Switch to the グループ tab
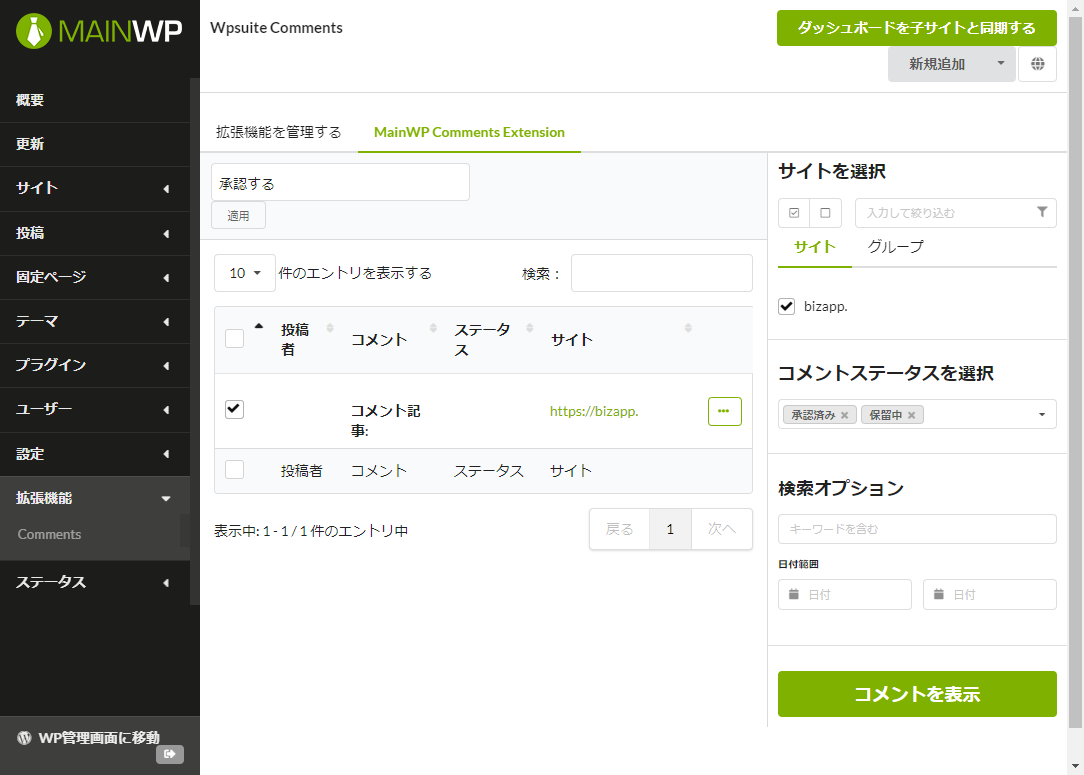The width and height of the screenshot is (1084, 775). (895, 247)
